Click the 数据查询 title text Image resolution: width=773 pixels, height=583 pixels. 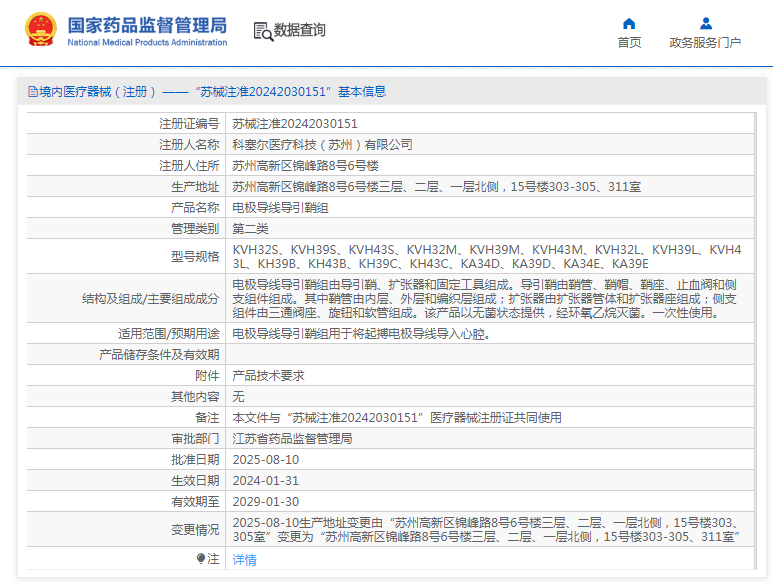299,31
